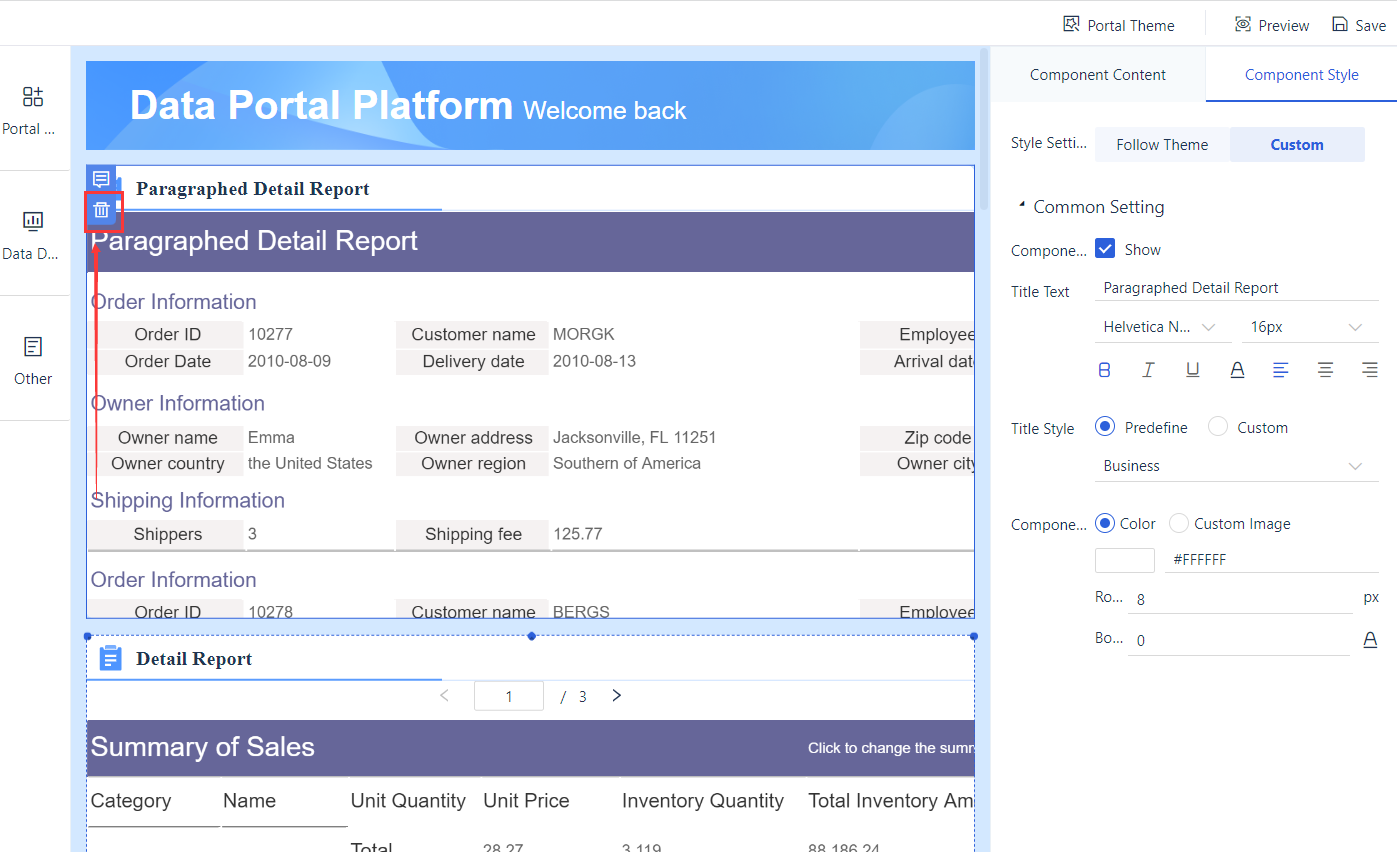Switch to the Component Style tab

pos(1301,74)
